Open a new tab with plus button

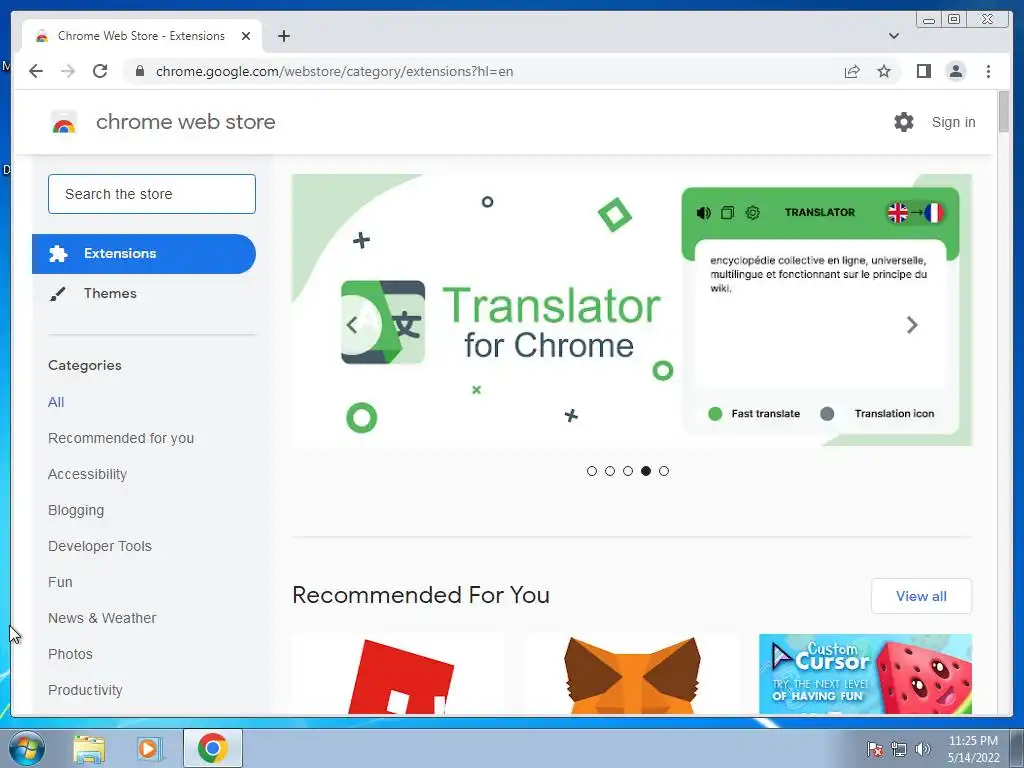[283, 36]
